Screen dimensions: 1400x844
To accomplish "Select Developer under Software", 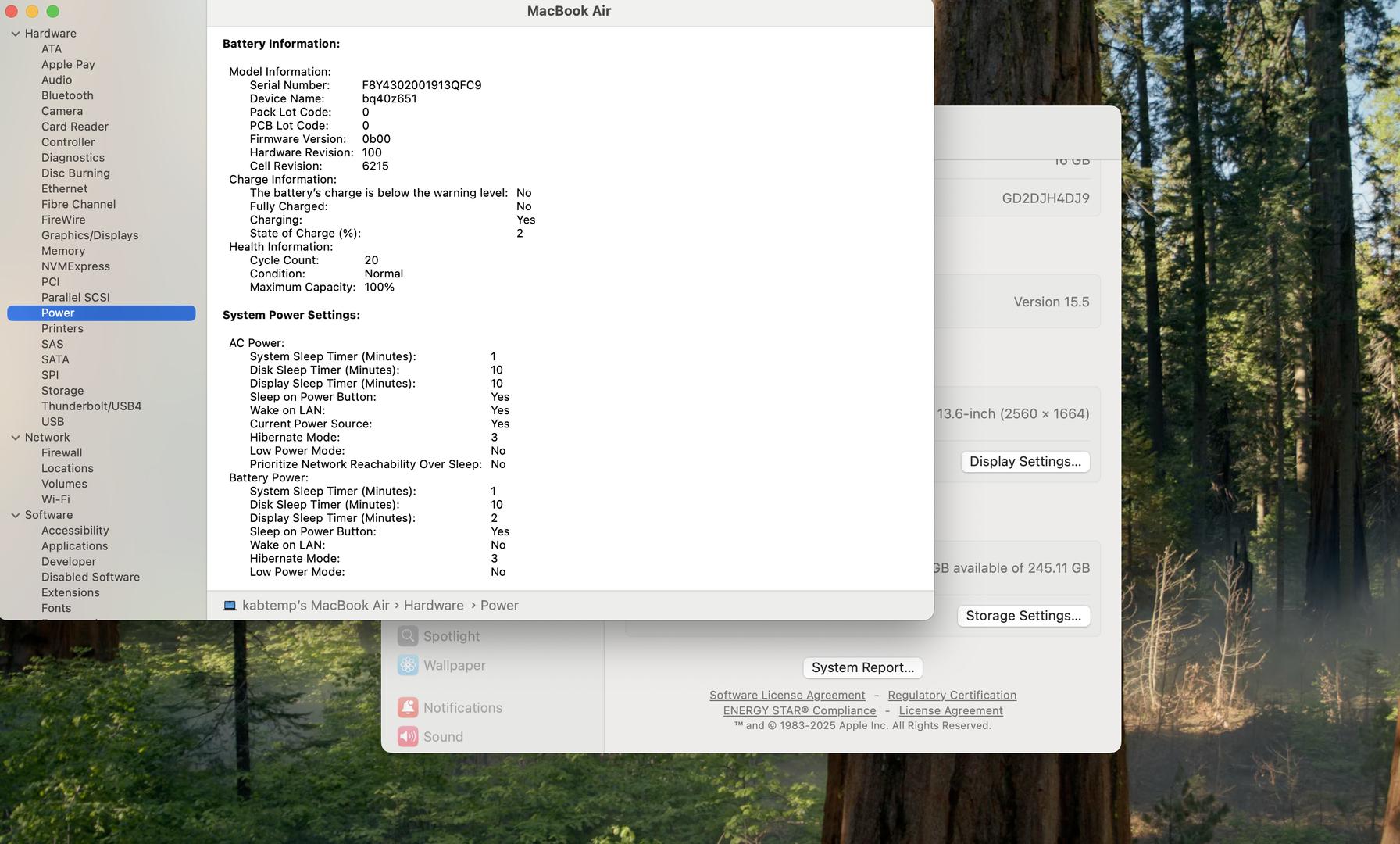I will tap(69, 562).
